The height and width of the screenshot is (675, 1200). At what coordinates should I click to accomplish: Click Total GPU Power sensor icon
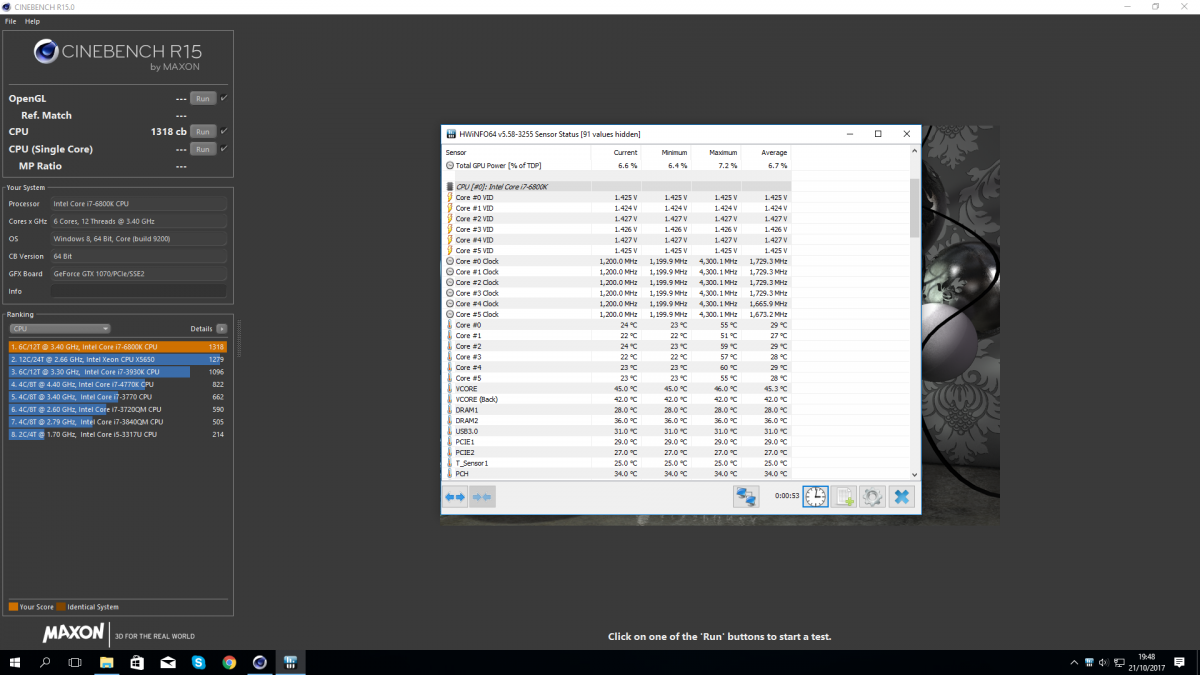pos(450,165)
